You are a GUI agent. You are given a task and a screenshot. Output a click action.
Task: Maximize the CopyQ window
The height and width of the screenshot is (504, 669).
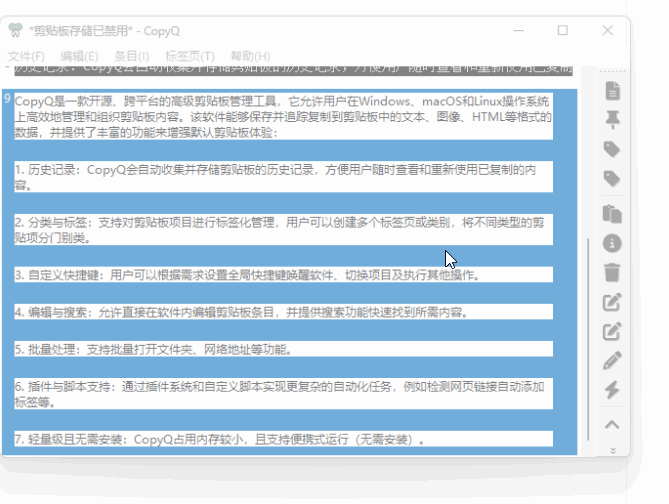click(x=563, y=30)
